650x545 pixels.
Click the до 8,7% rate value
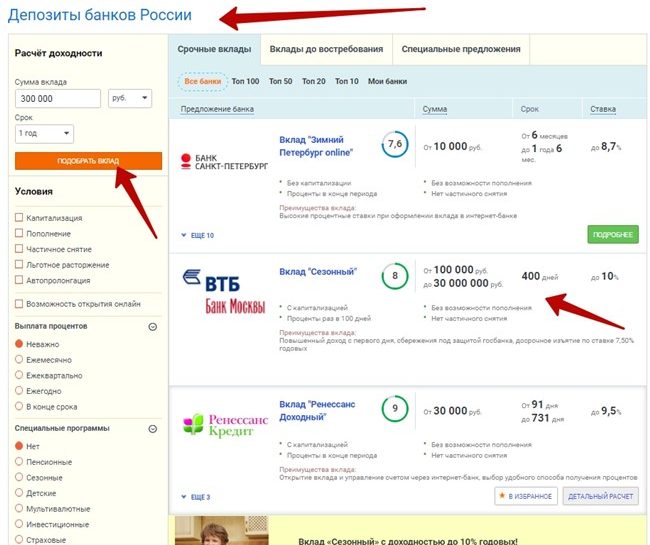click(606, 147)
